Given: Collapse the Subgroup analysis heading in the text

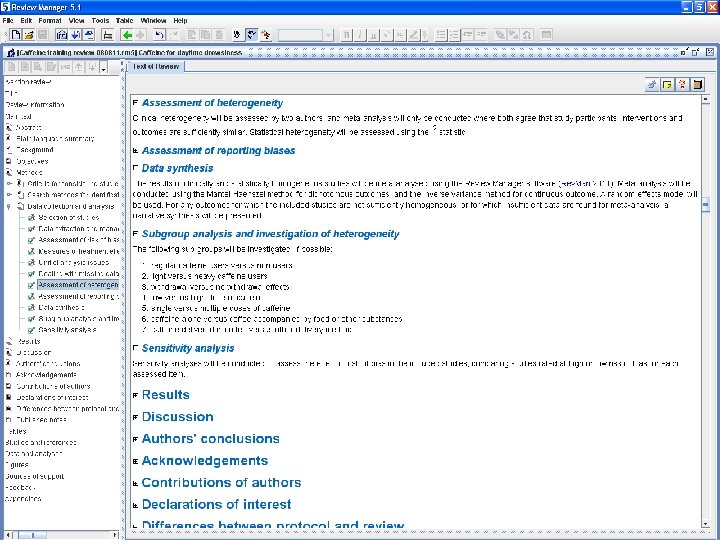Looking at the screenshot, I should (x=135, y=233).
